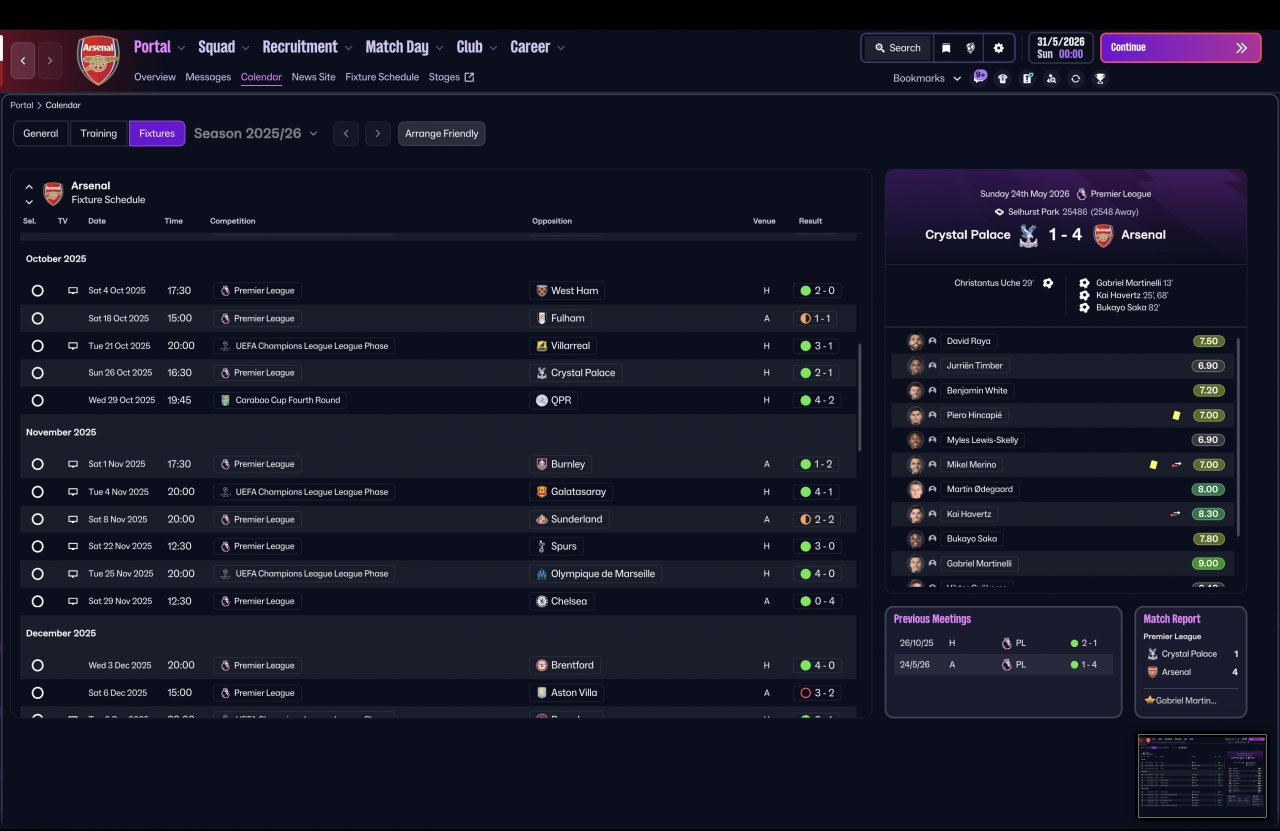Click the Carabao Cup competition logo
This screenshot has height=831, width=1280.
[x=225, y=400]
